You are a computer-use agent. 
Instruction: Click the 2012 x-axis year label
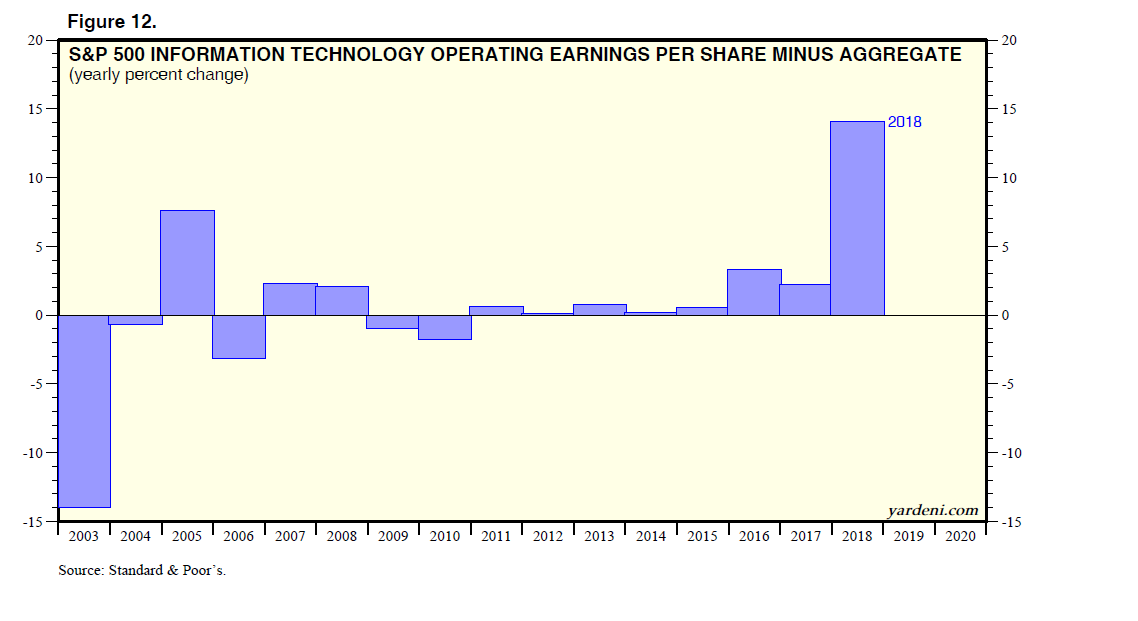(548, 536)
